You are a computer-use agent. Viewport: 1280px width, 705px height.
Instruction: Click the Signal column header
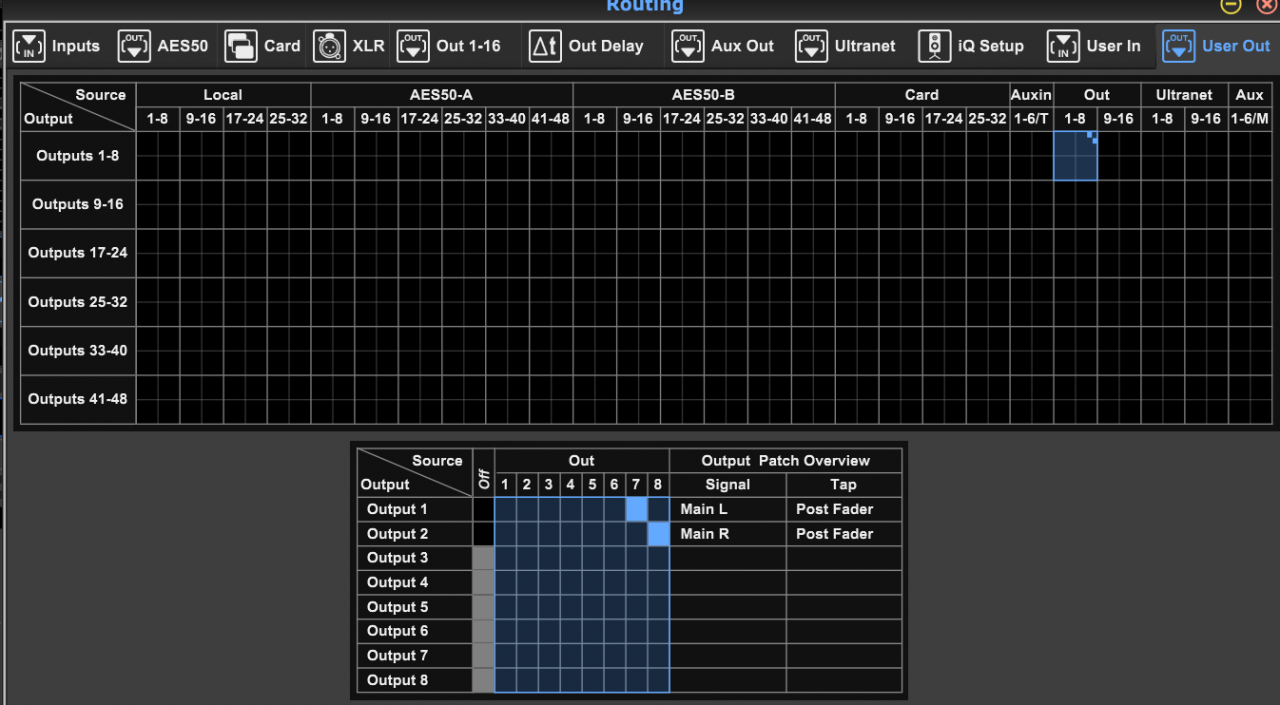pyautogui.click(x=728, y=485)
